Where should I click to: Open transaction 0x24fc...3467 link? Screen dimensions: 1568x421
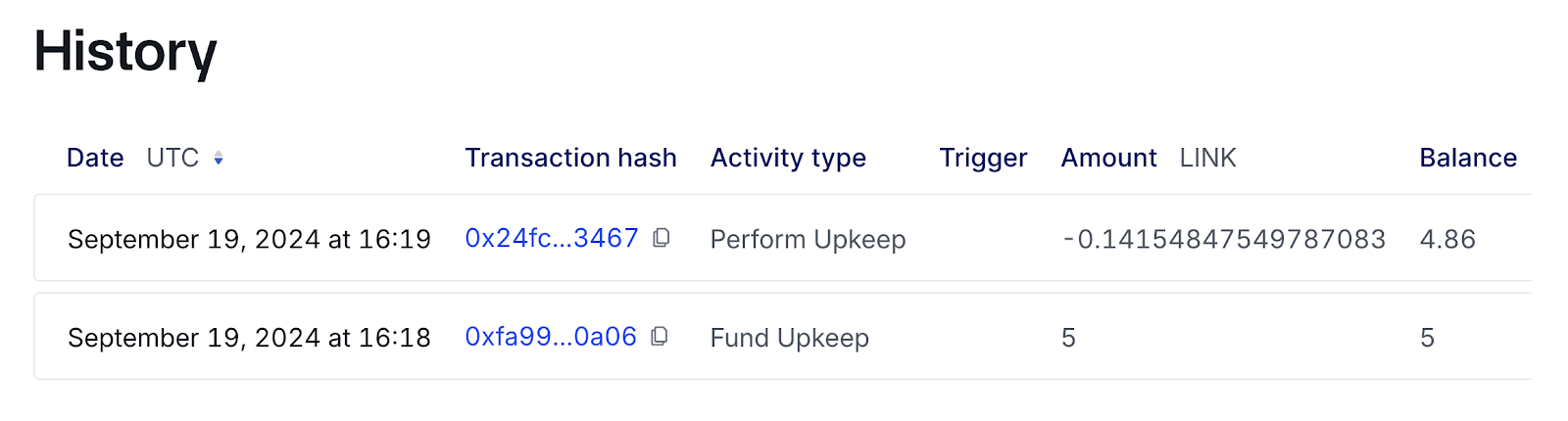(x=551, y=238)
